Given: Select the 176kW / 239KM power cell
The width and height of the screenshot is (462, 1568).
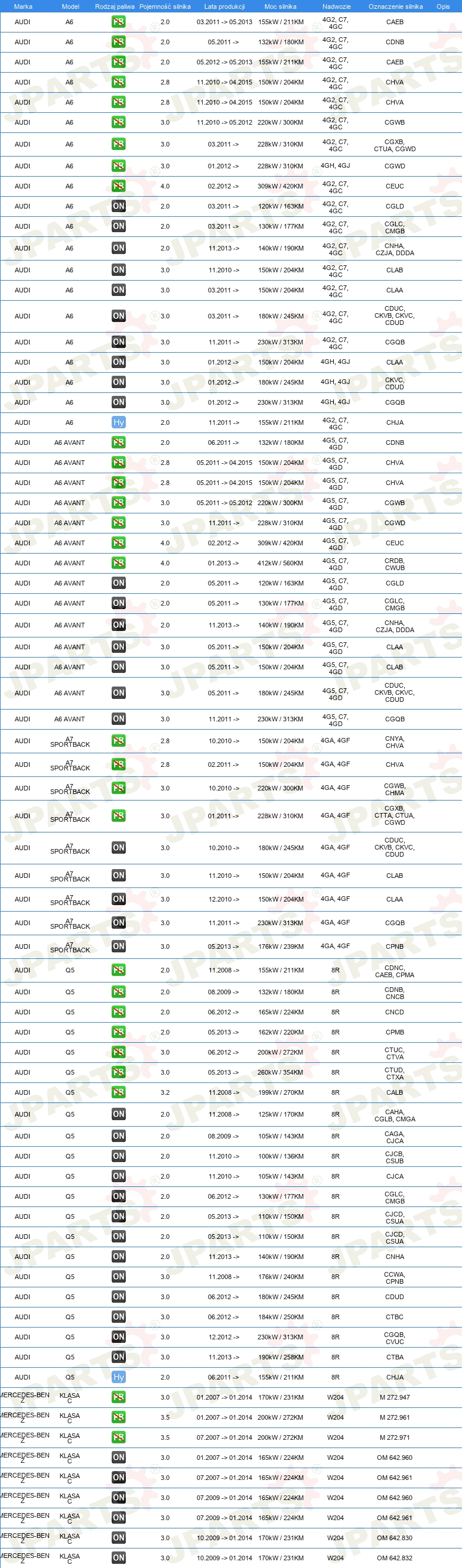Looking at the screenshot, I should click(281, 946).
